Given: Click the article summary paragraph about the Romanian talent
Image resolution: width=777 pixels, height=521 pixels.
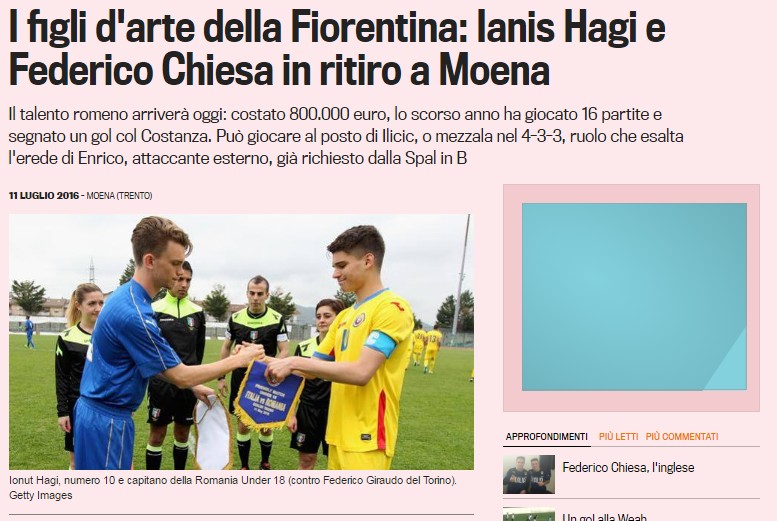Looking at the screenshot, I should tap(346, 136).
